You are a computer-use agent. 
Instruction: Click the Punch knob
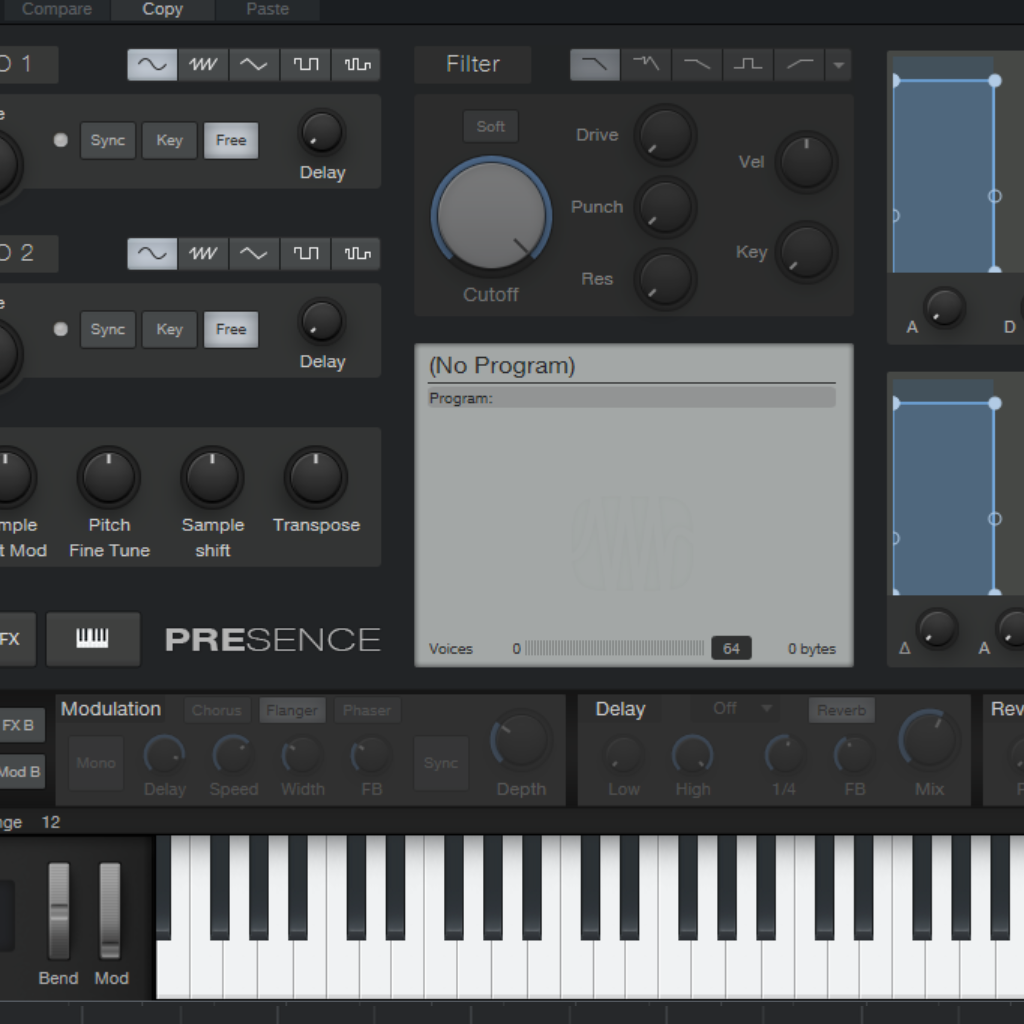[665, 207]
